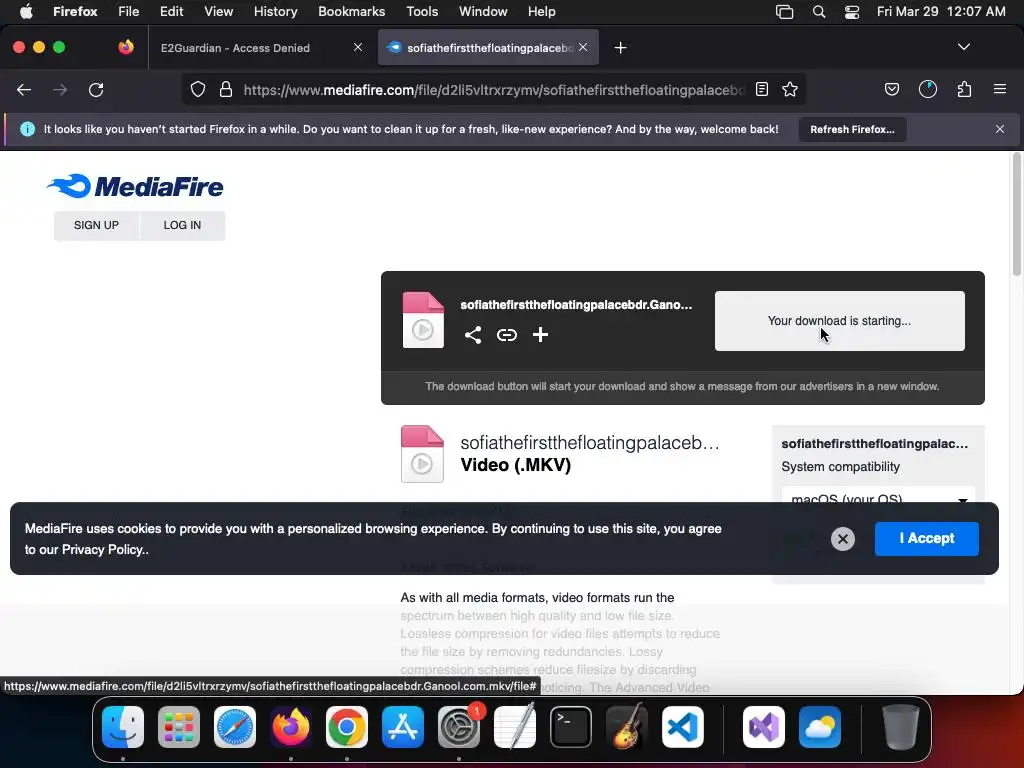Image resolution: width=1024 pixels, height=768 pixels.
Task: Launch Safari from the dock
Action: point(235,727)
